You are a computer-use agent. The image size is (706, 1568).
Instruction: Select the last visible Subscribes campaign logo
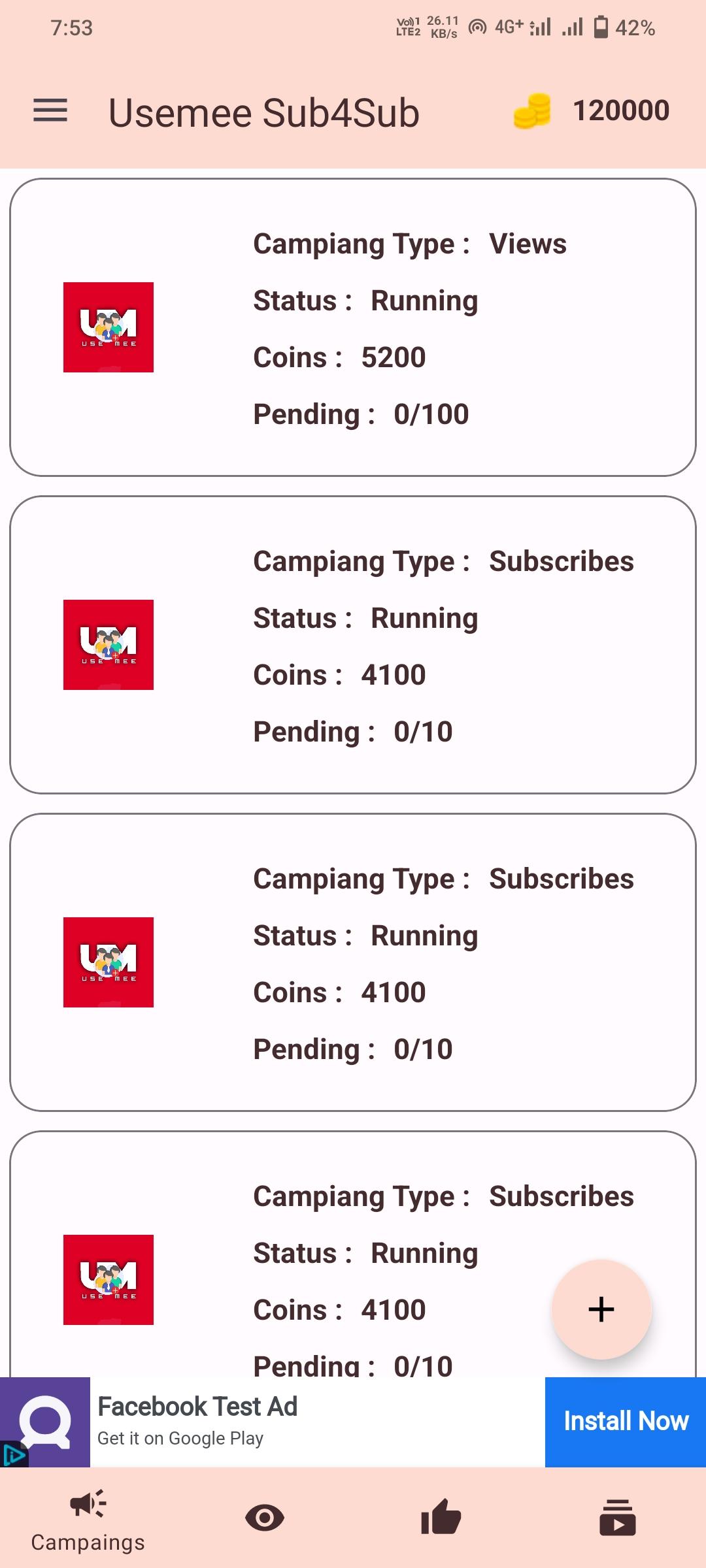[109, 1280]
